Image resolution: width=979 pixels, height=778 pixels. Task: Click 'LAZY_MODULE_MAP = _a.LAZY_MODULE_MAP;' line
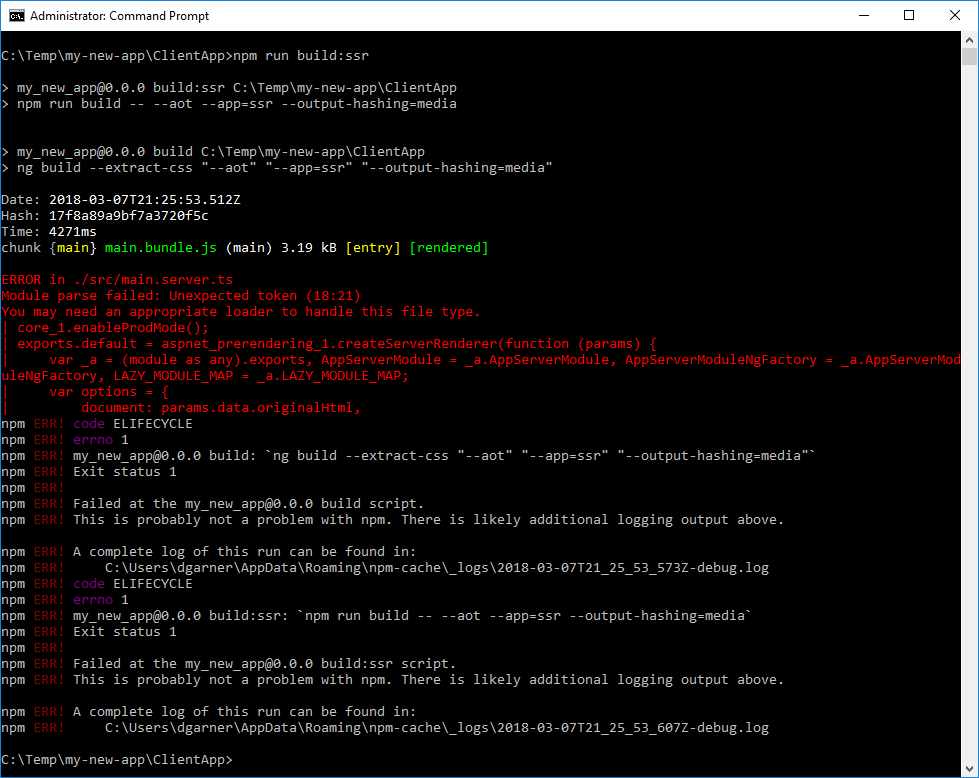pos(205,376)
